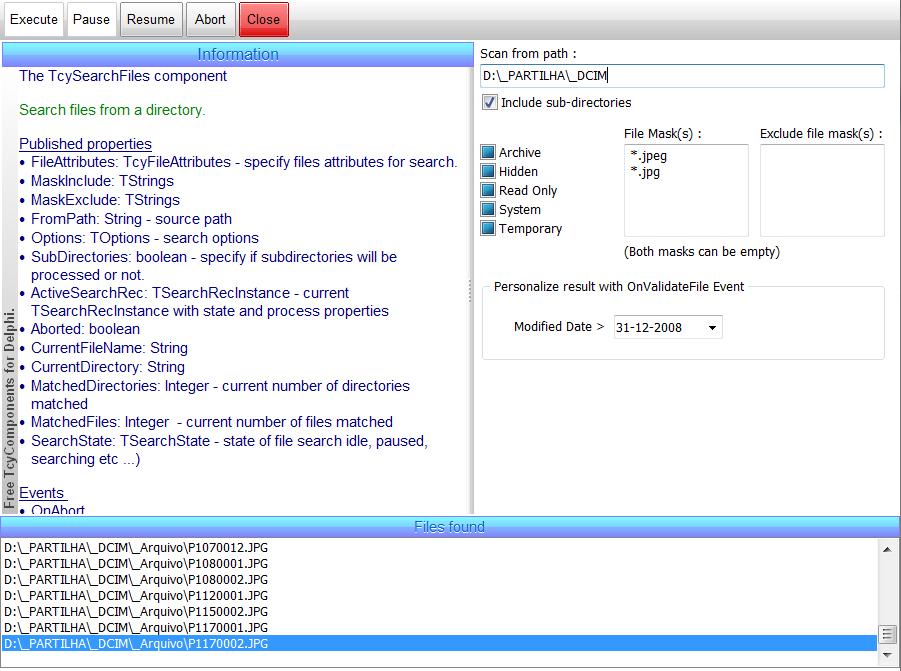Viewport: 901px width, 671px height.
Task: Toggle the Include sub-directories checkbox
Action: click(x=489, y=102)
